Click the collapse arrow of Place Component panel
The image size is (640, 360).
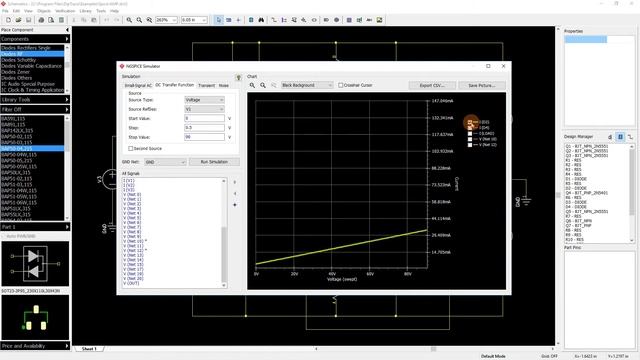[x=67, y=30]
